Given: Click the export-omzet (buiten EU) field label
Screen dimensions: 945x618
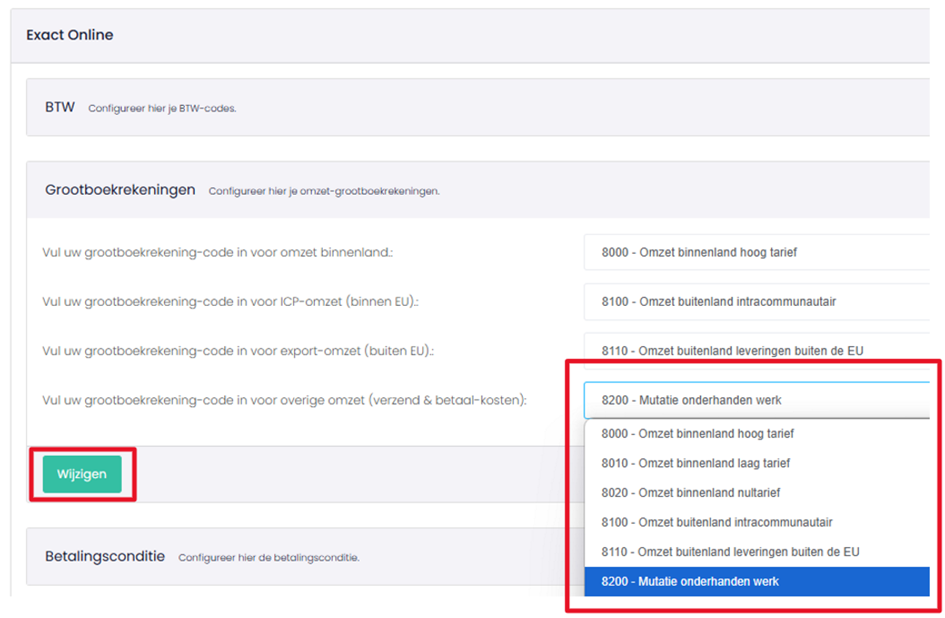Looking at the screenshot, I should coord(238,351).
